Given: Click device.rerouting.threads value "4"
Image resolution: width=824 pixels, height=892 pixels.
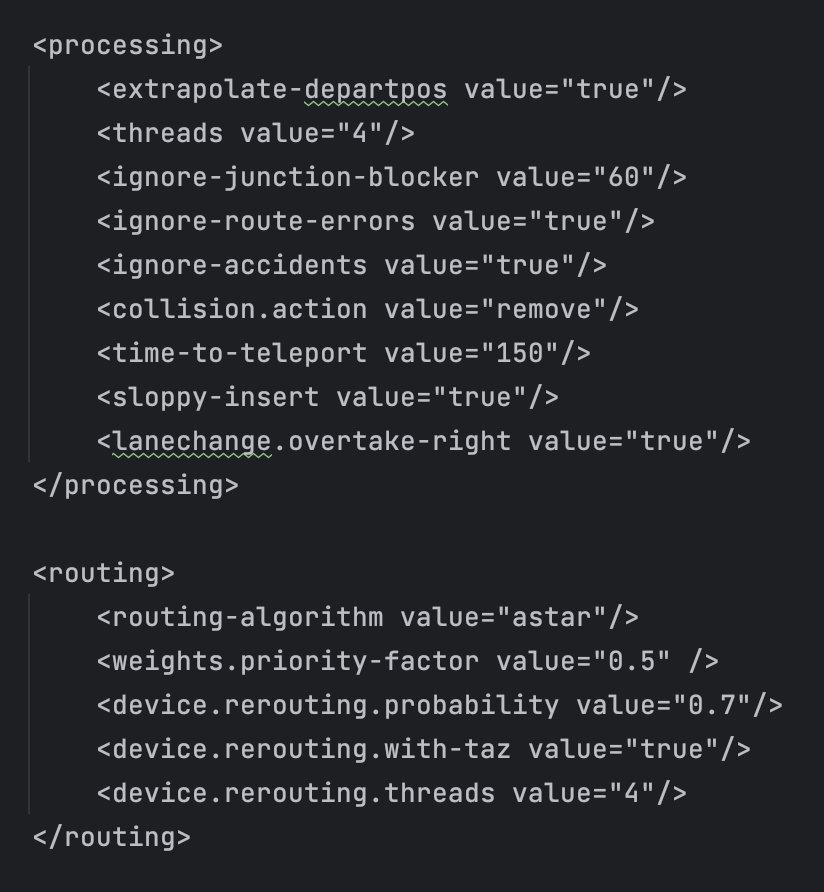Looking at the screenshot, I should (632, 793).
